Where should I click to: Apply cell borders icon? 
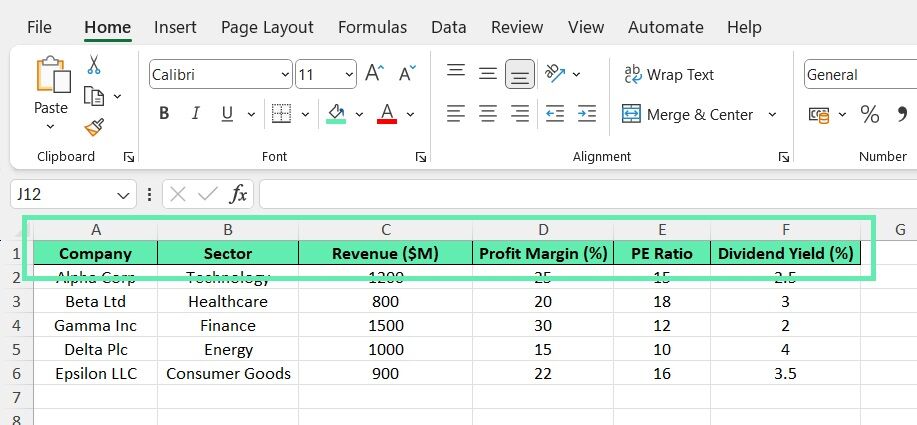click(281, 114)
